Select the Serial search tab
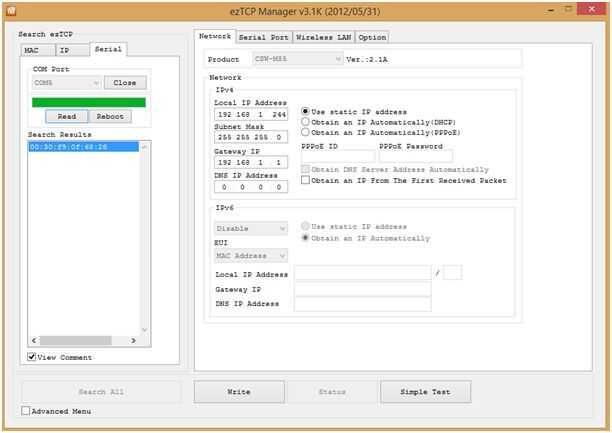This screenshot has width=612, height=433. 108,49
